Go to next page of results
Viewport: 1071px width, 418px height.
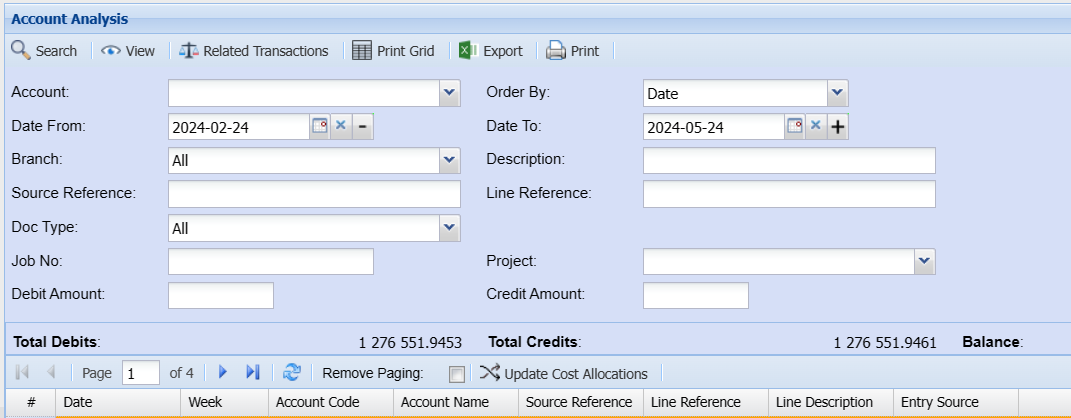click(x=223, y=373)
